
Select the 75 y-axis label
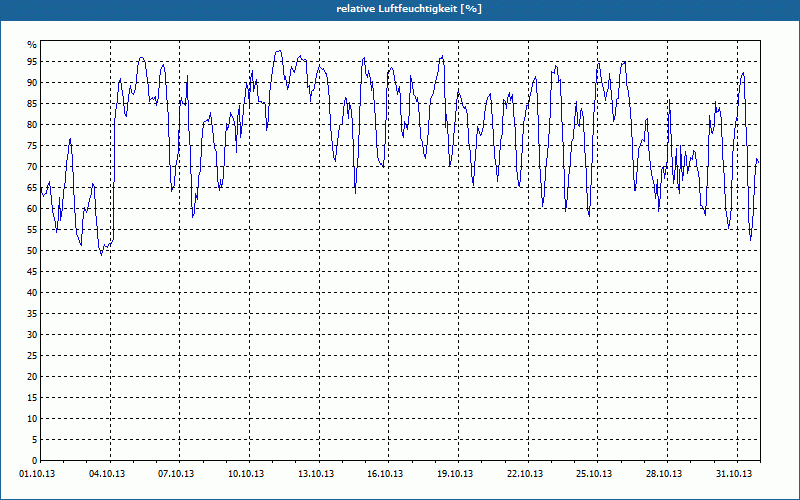pos(32,145)
